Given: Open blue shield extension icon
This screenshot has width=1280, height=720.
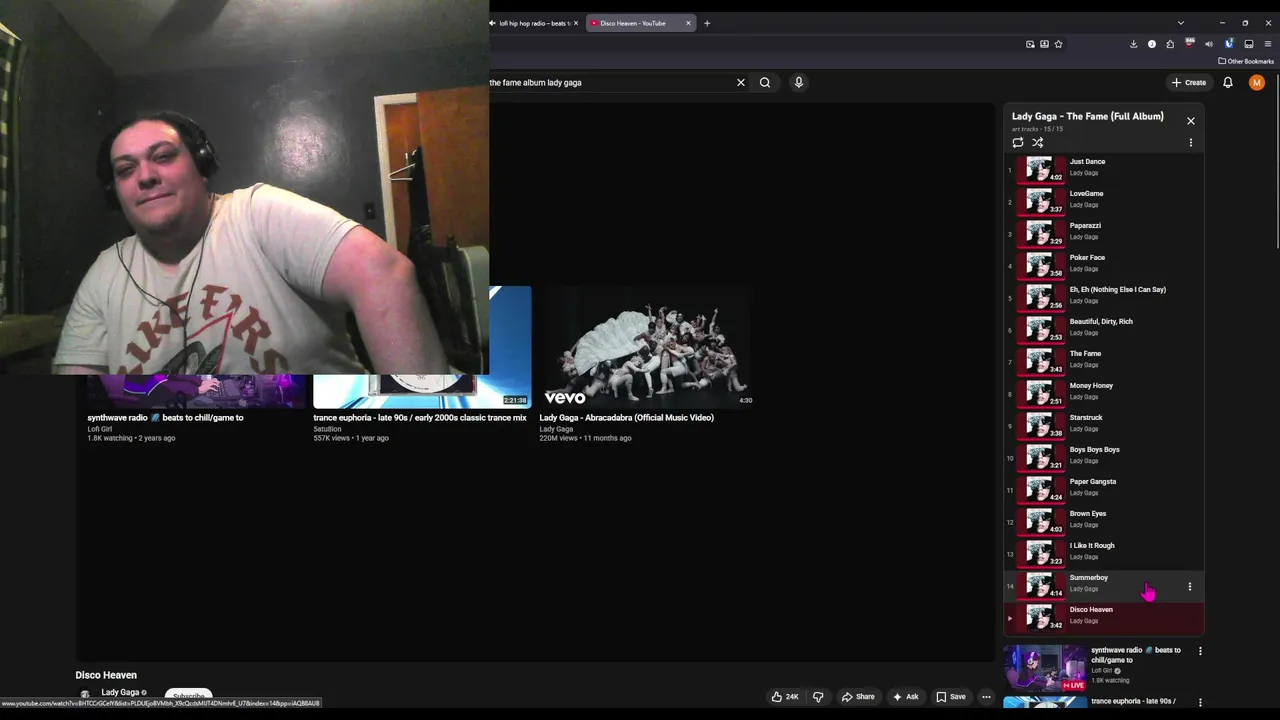Looking at the screenshot, I should 1229,44.
